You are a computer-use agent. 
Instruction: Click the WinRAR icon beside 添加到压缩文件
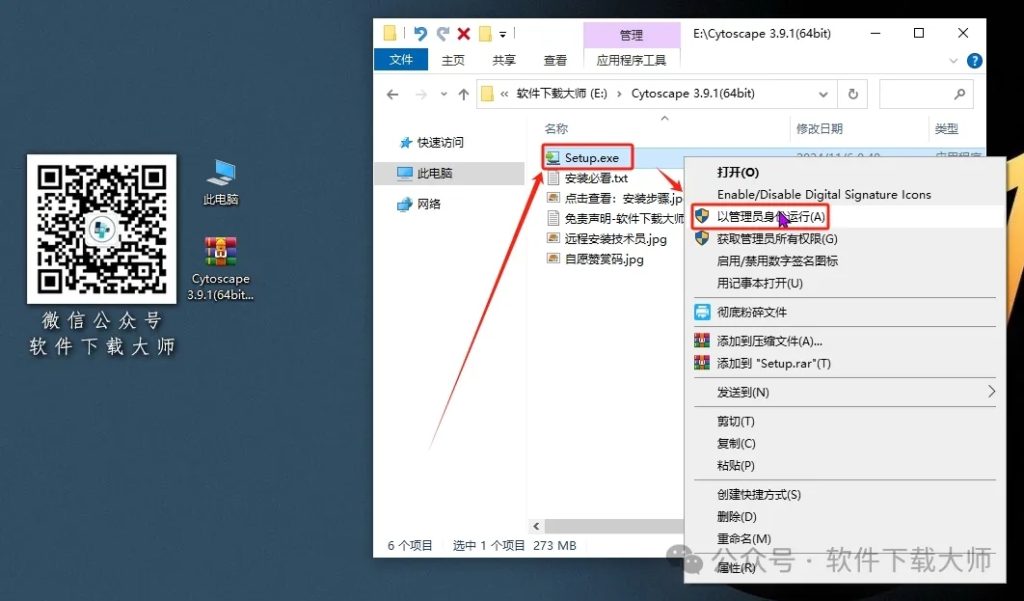(700, 340)
